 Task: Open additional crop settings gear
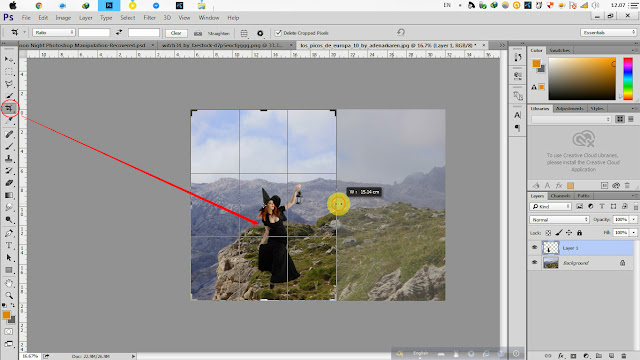260,33
